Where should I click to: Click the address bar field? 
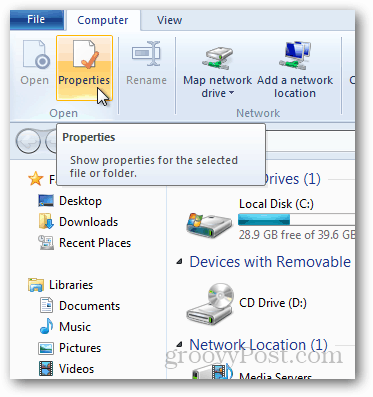tap(310, 141)
